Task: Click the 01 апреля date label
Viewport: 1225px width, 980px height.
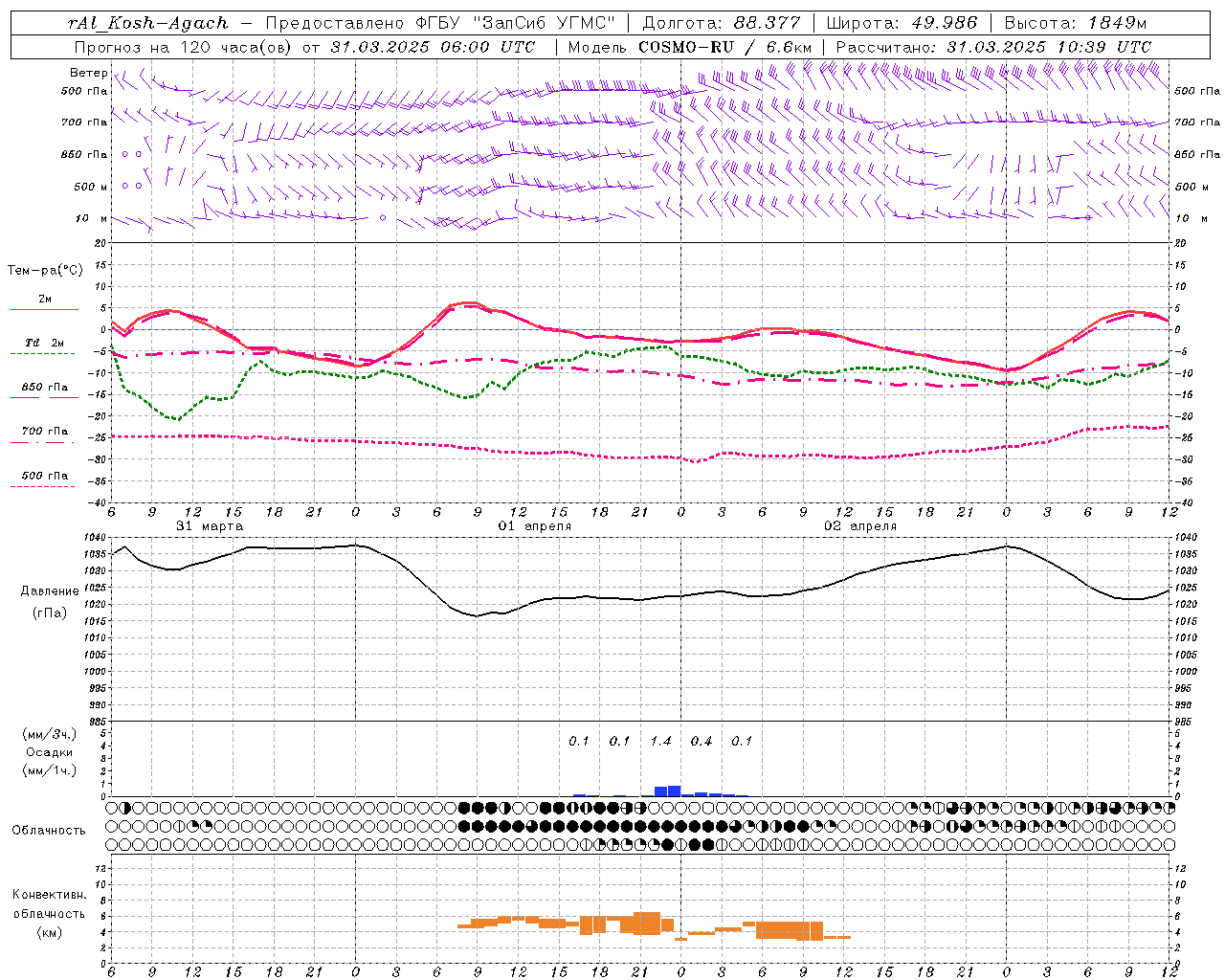Action: pyautogui.click(x=535, y=526)
